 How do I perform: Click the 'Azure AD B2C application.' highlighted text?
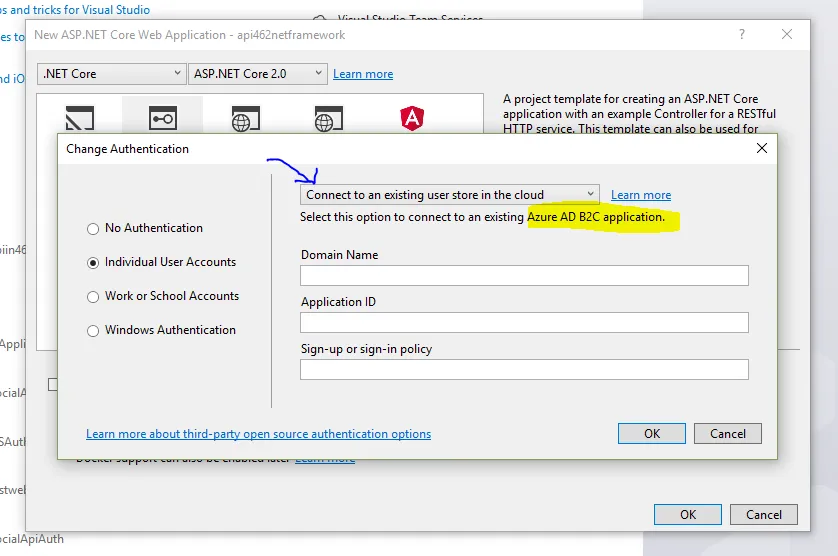(x=596, y=217)
